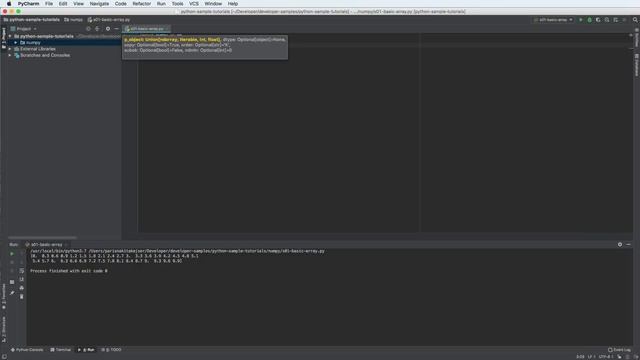Open the Tools menu
640x360 pixels.
[178, 4]
